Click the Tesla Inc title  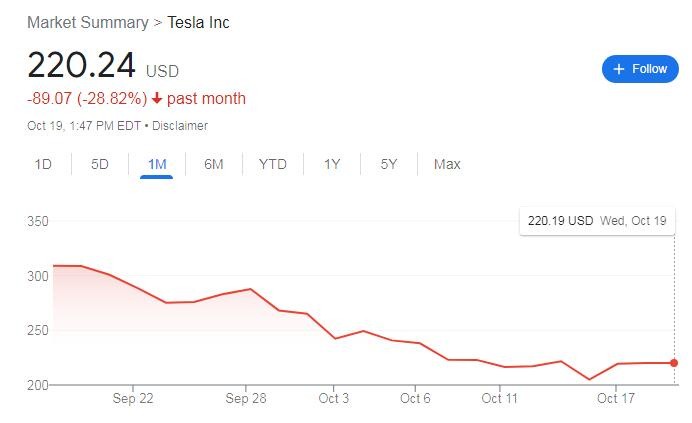198,22
